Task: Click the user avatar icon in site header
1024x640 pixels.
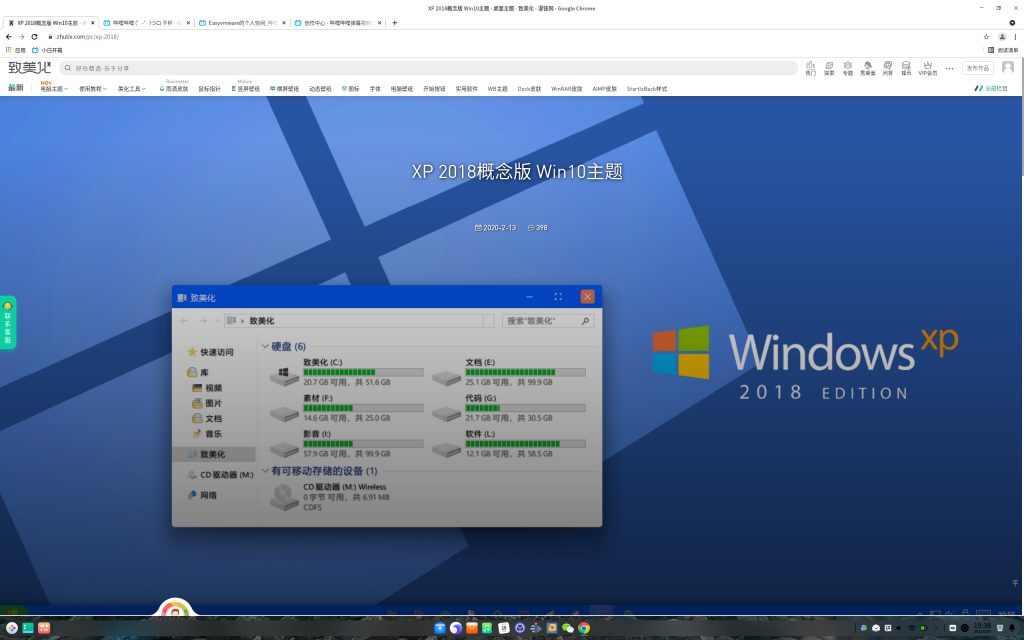Action: click(x=1008, y=67)
